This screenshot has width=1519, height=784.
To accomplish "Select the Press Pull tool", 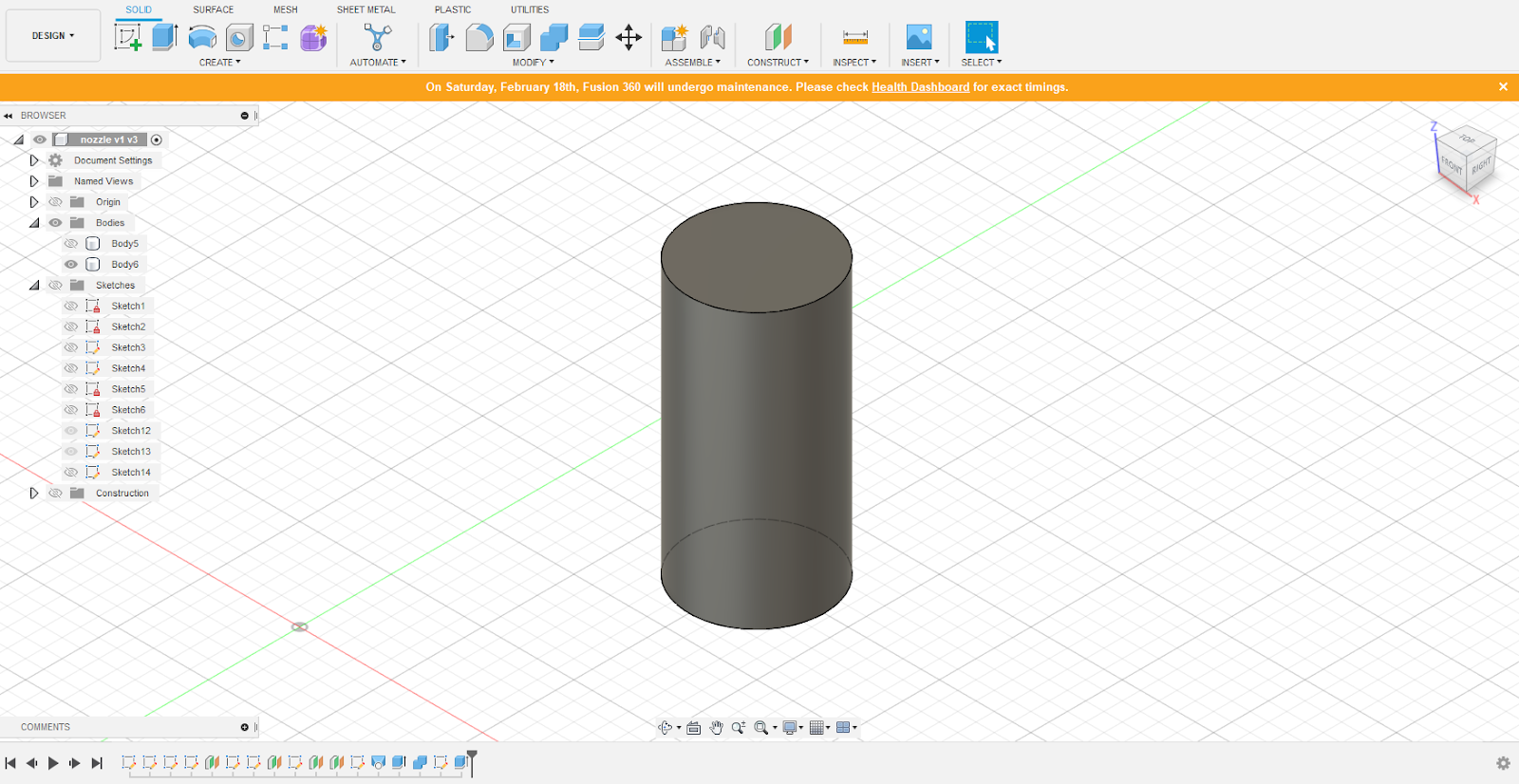I will point(441,37).
